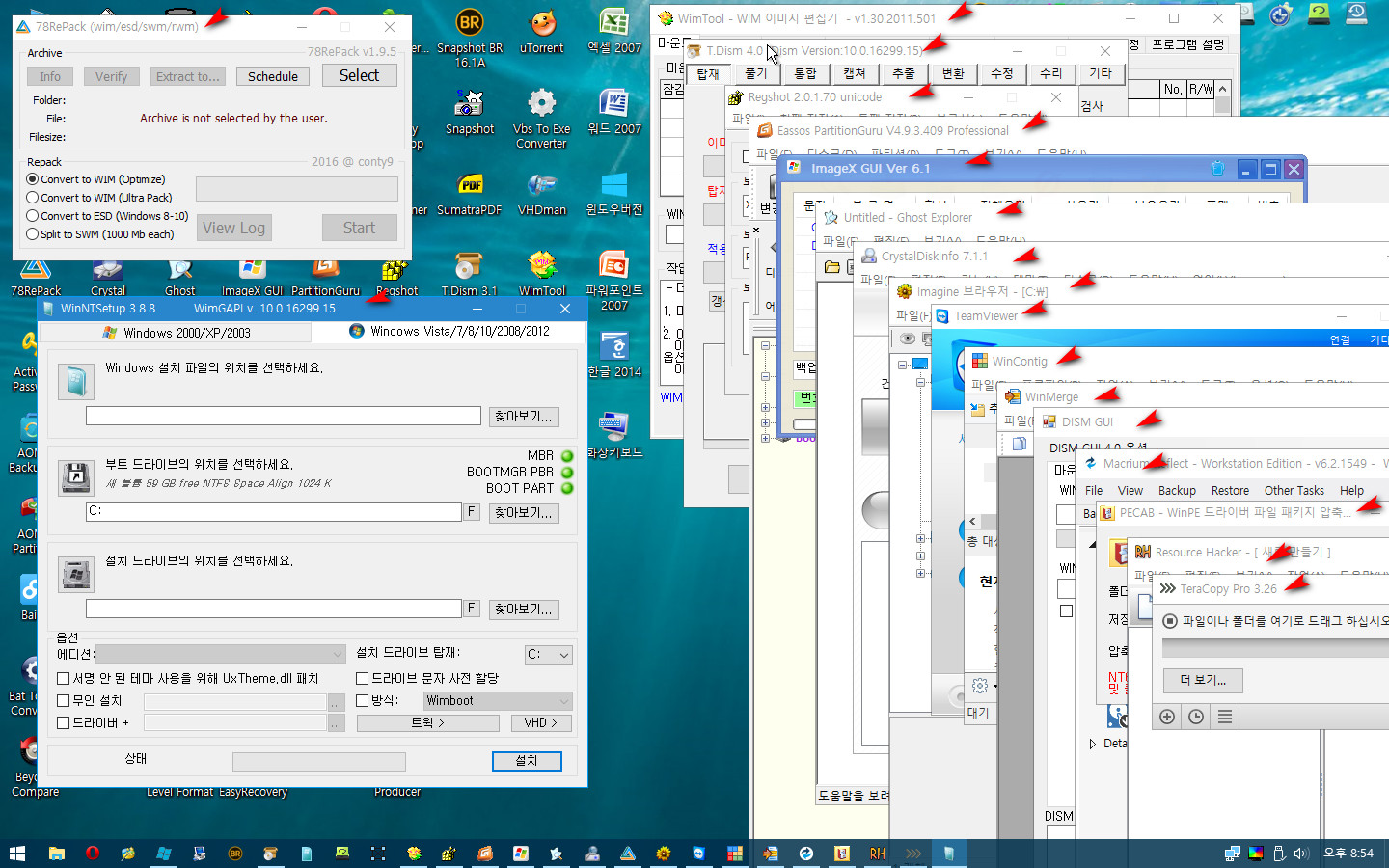The image size is (1389, 868).
Task: Expand the 트윅 > menu button
Action: [x=427, y=722]
